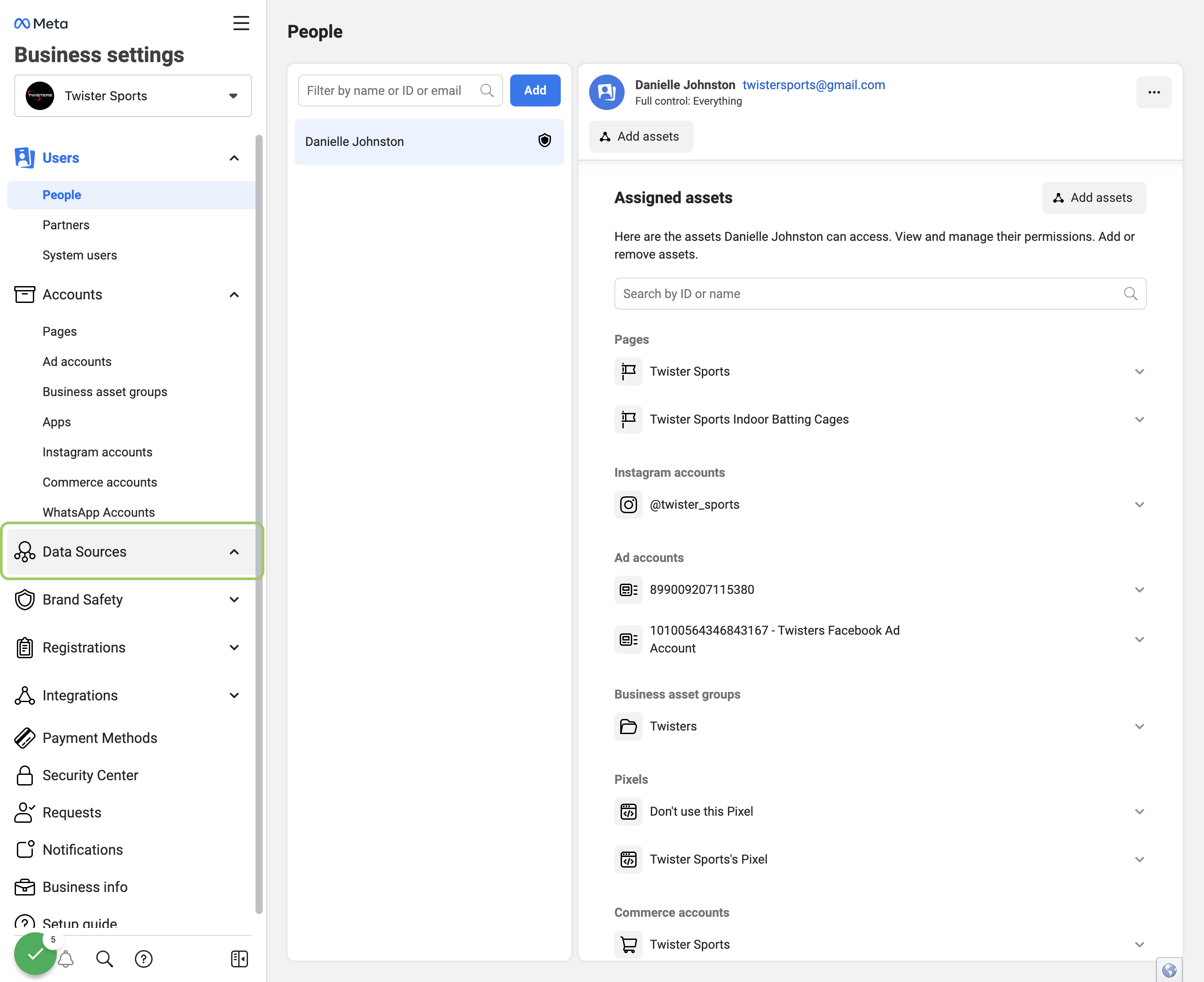The image size is (1204, 982).
Task: Expand the Twister Sports's Pixel row
Action: tap(1139, 859)
